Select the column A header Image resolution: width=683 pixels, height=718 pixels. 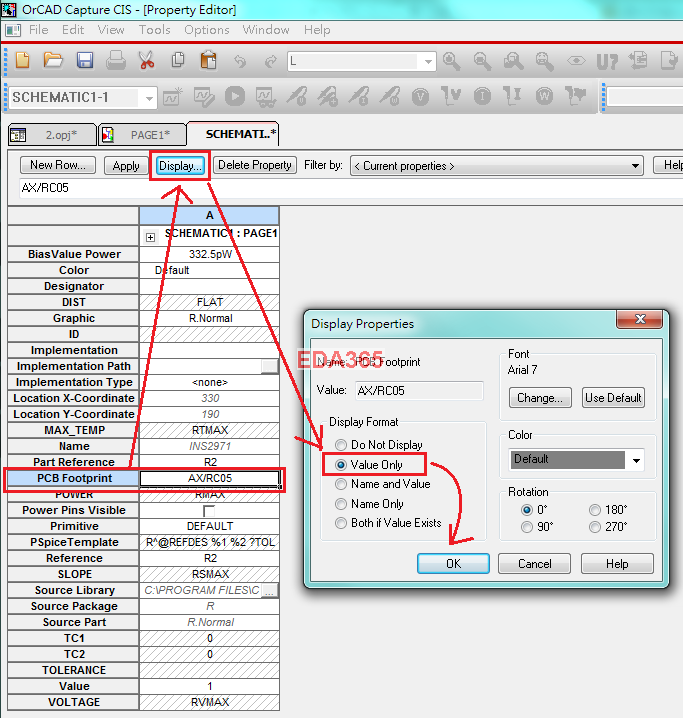[209, 215]
